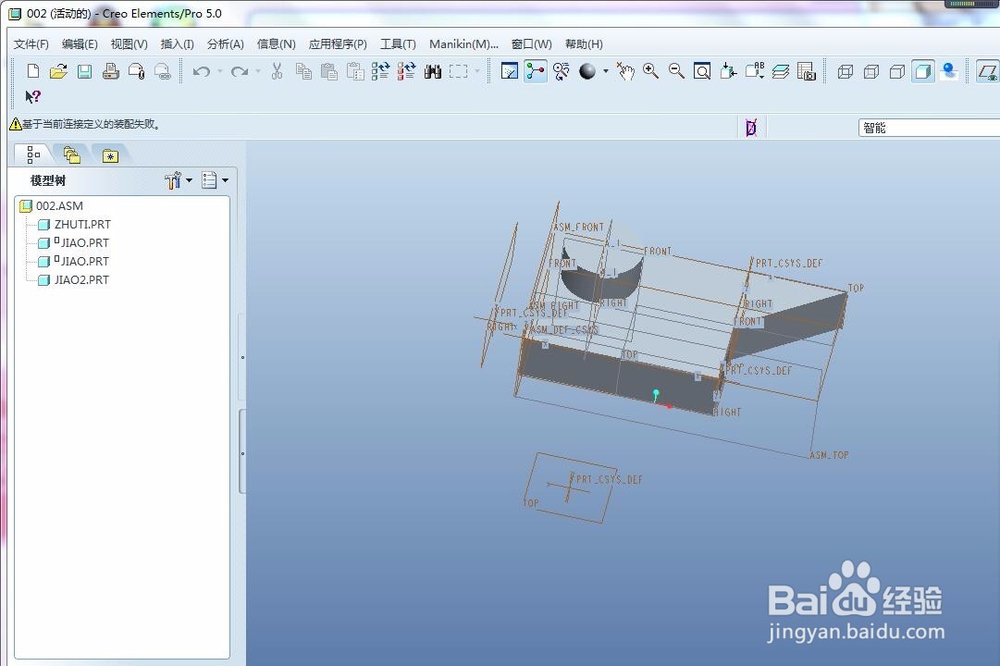This screenshot has width=1000, height=666.
Task: Open the Applications menu (应用程序)
Action: [338, 44]
